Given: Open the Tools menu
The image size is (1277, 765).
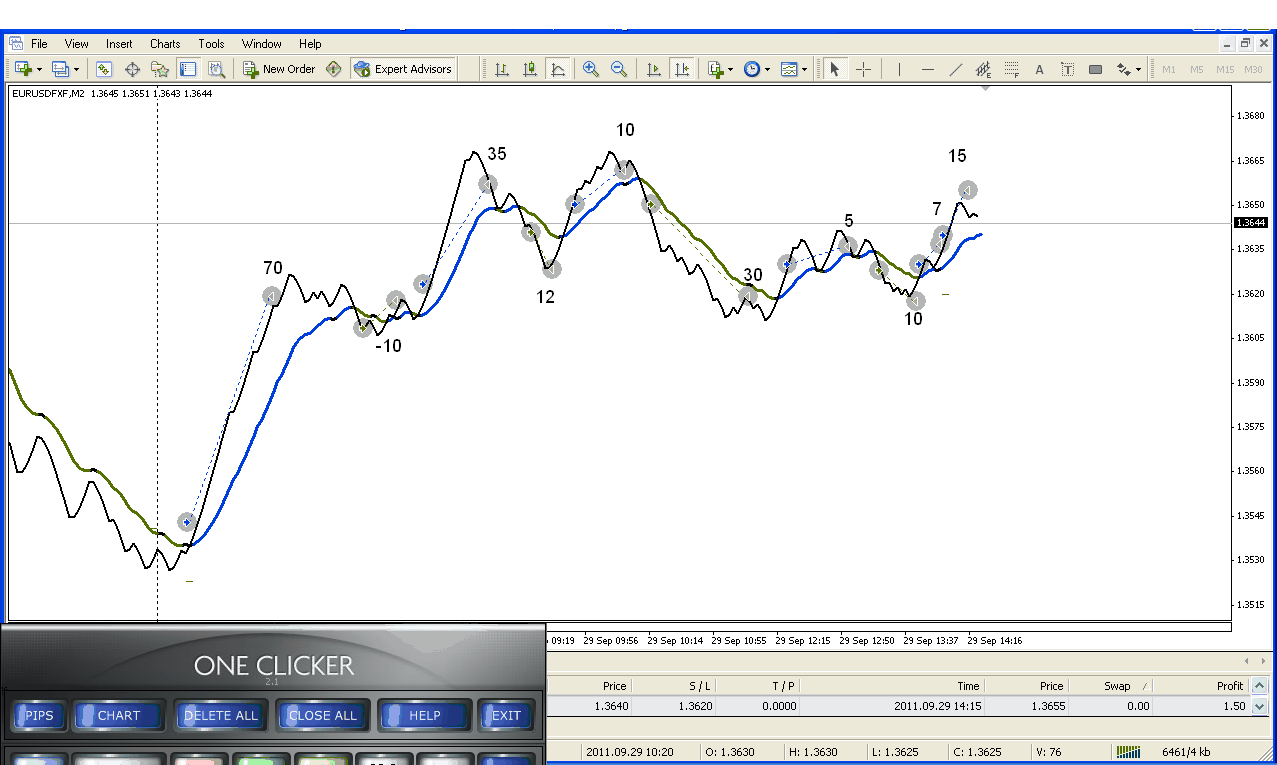Looking at the screenshot, I should tap(211, 44).
